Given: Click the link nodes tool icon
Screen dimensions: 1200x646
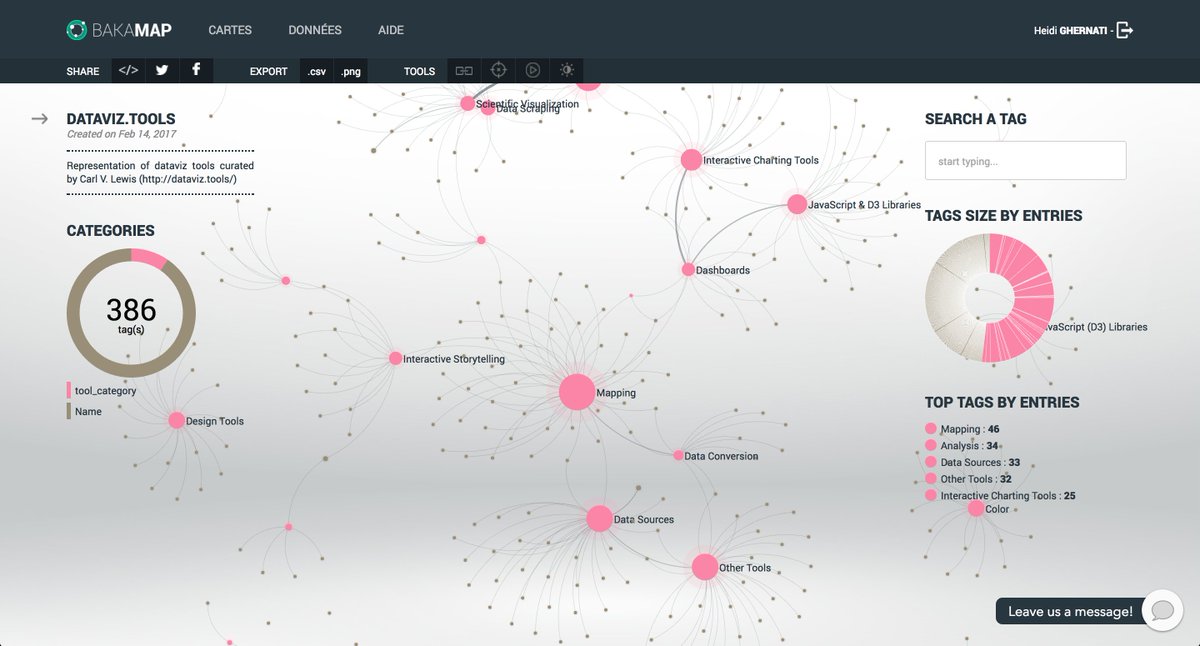Looking at the screenshot, I should (x=464, y=70).
